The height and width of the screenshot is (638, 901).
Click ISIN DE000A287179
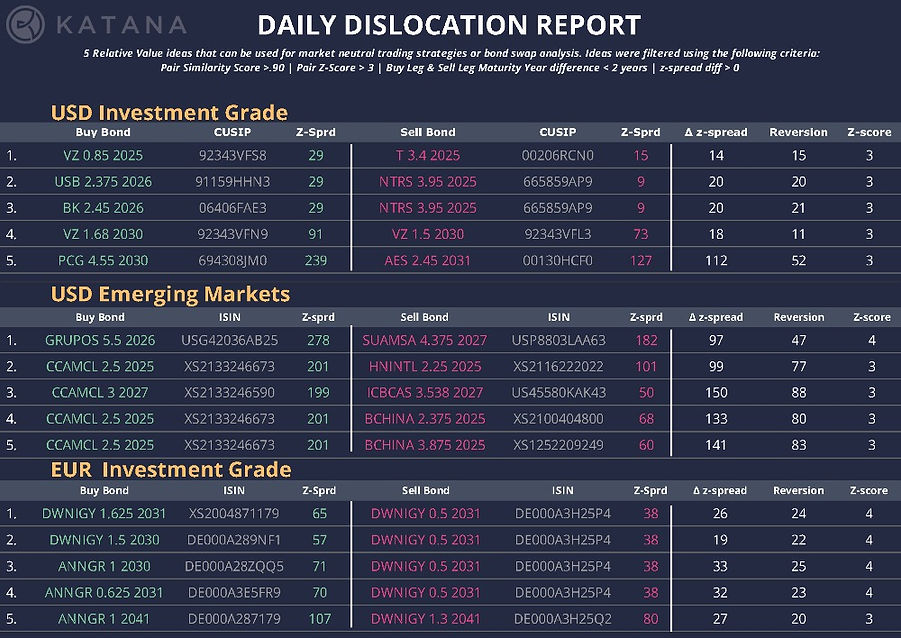[234, 618]
